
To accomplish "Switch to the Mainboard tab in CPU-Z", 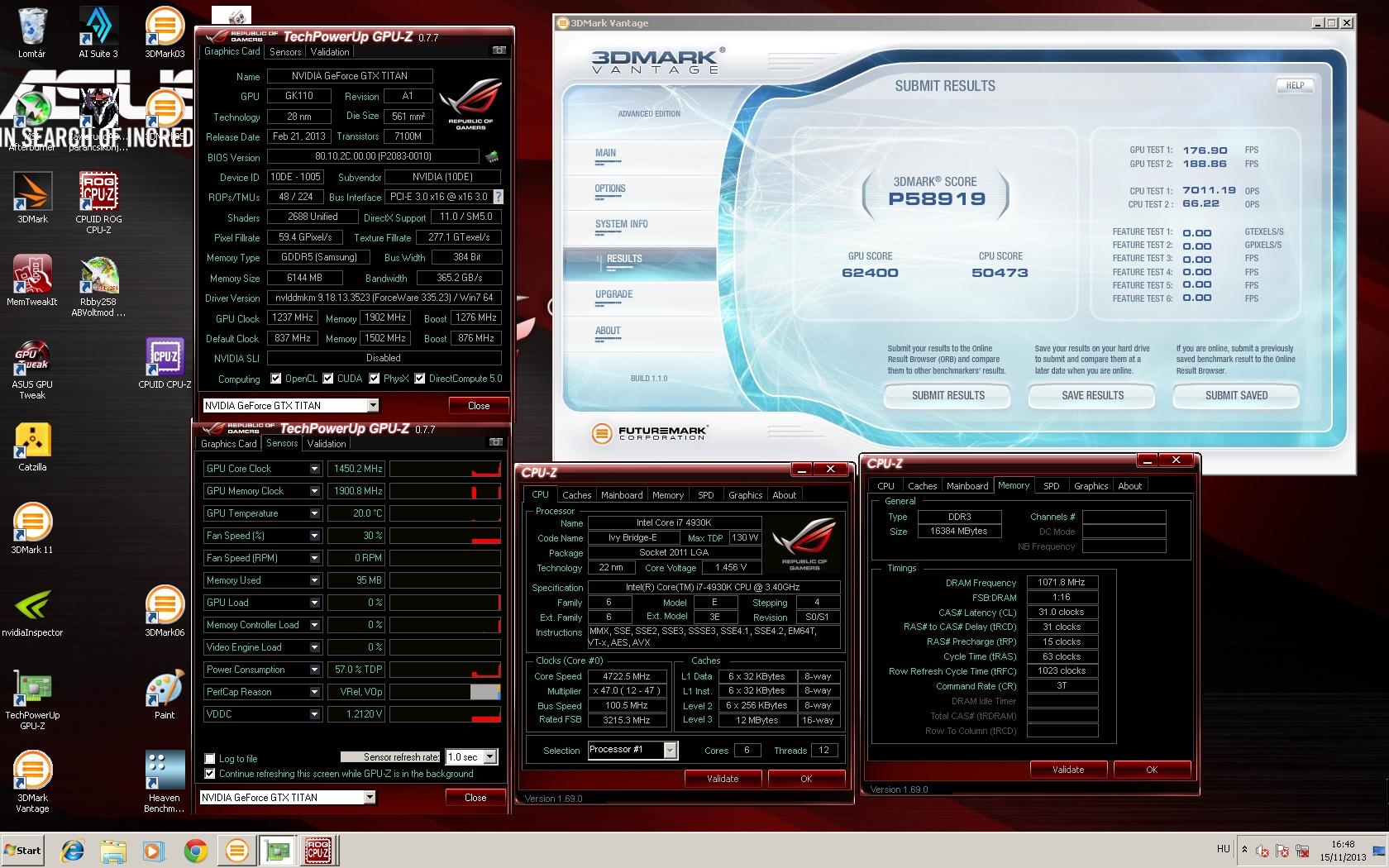I will (622, 495).
